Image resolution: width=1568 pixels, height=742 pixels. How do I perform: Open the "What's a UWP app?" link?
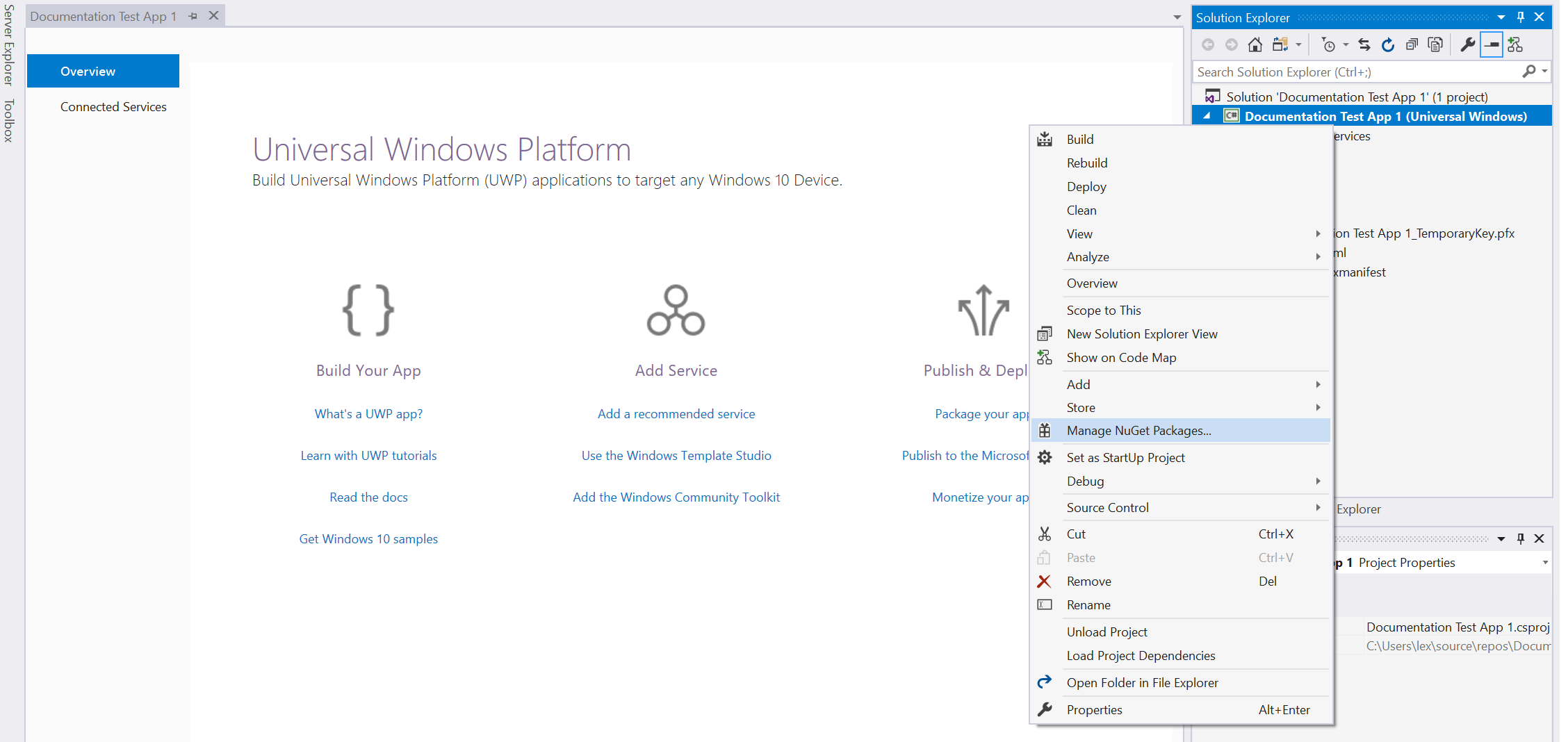pyautogui.click(x=368, y=413)
